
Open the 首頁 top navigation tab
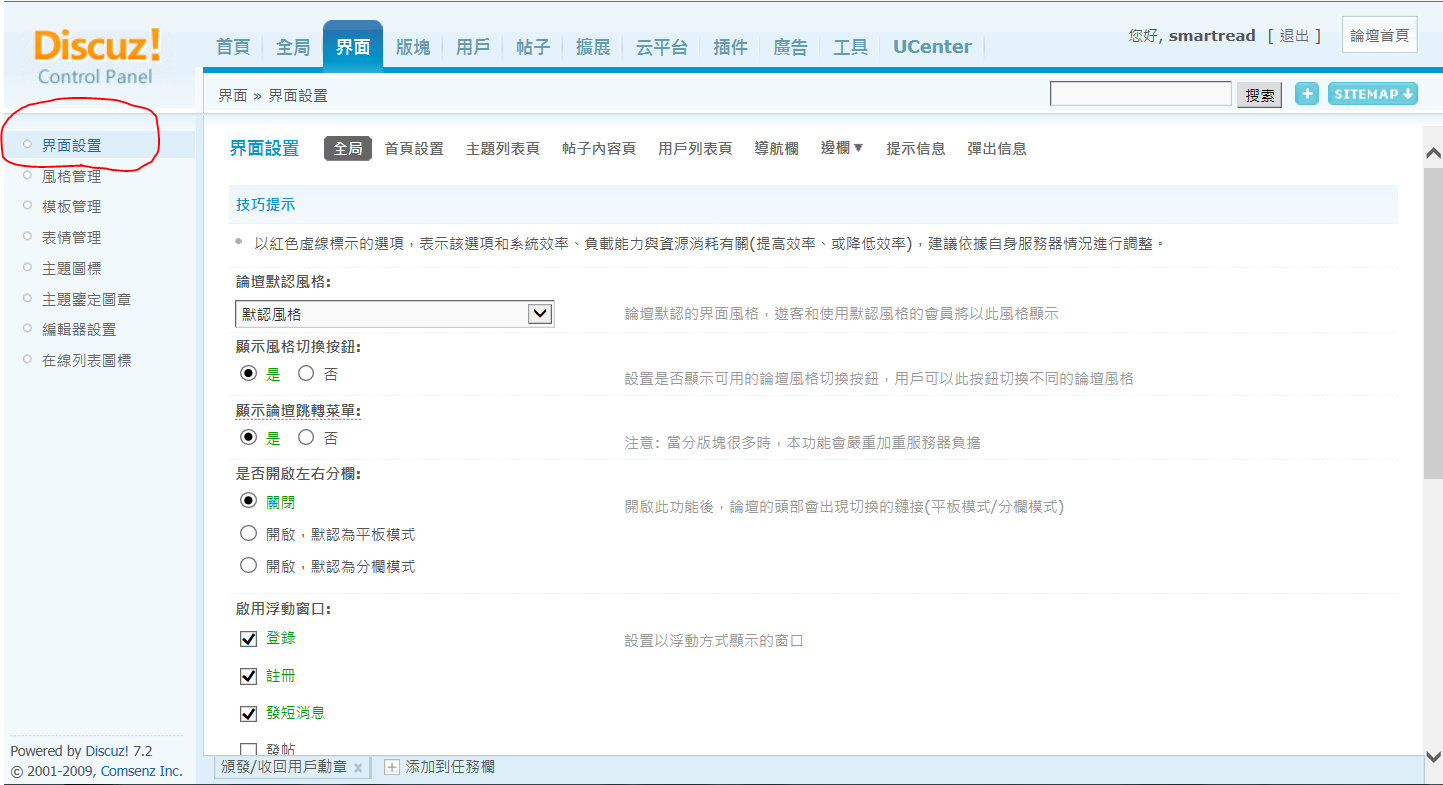coord(233,47)
